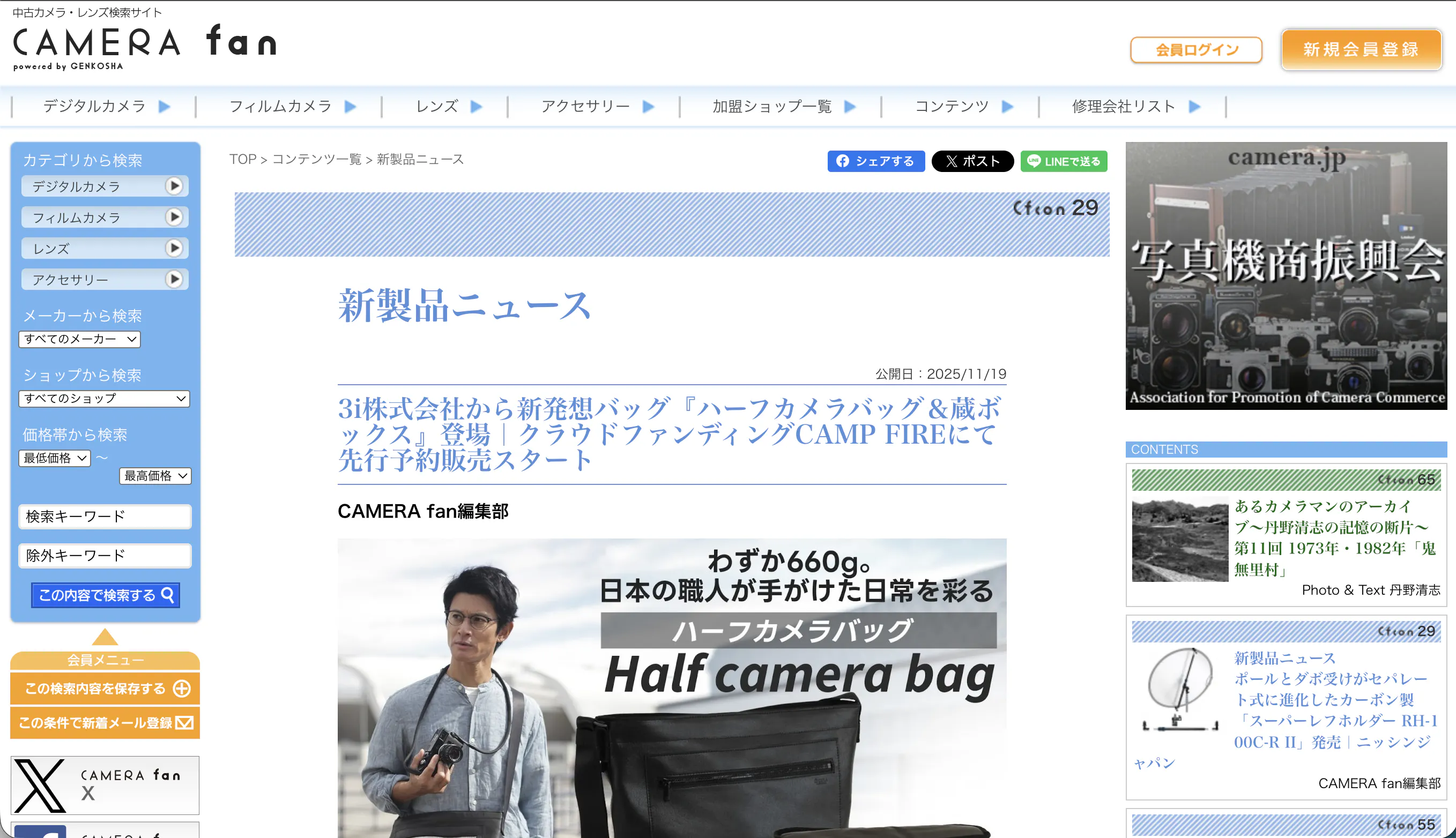Open the すべてのメーカー maker dropdown
The height and width of the screenshot is (838, 1456).
[79, 339]
